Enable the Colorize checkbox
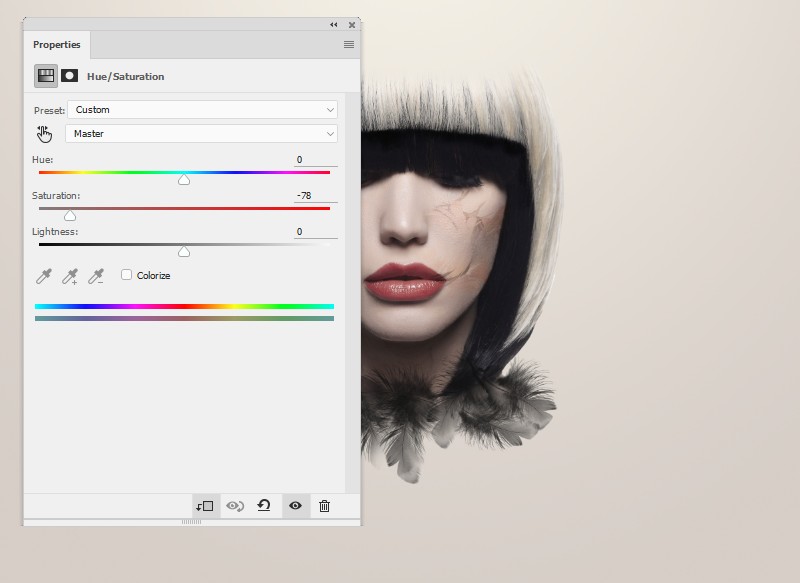This screenshot has width=800, height=583. coord(127,275)
